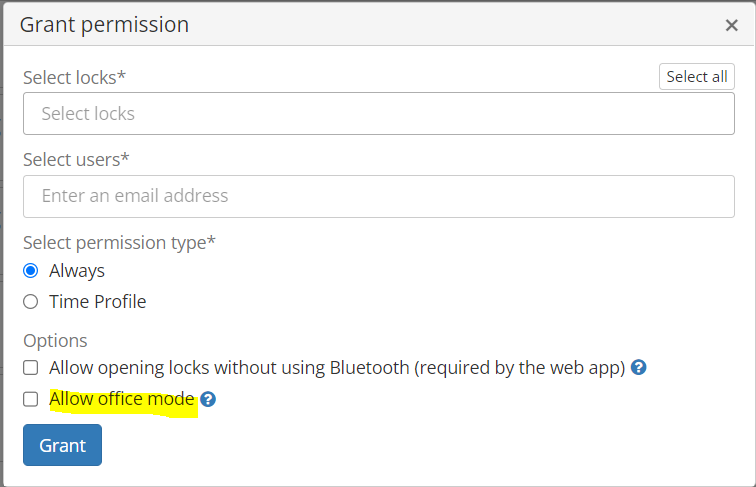
Task: Click the Time Profile label text
Action: point(98,302)
